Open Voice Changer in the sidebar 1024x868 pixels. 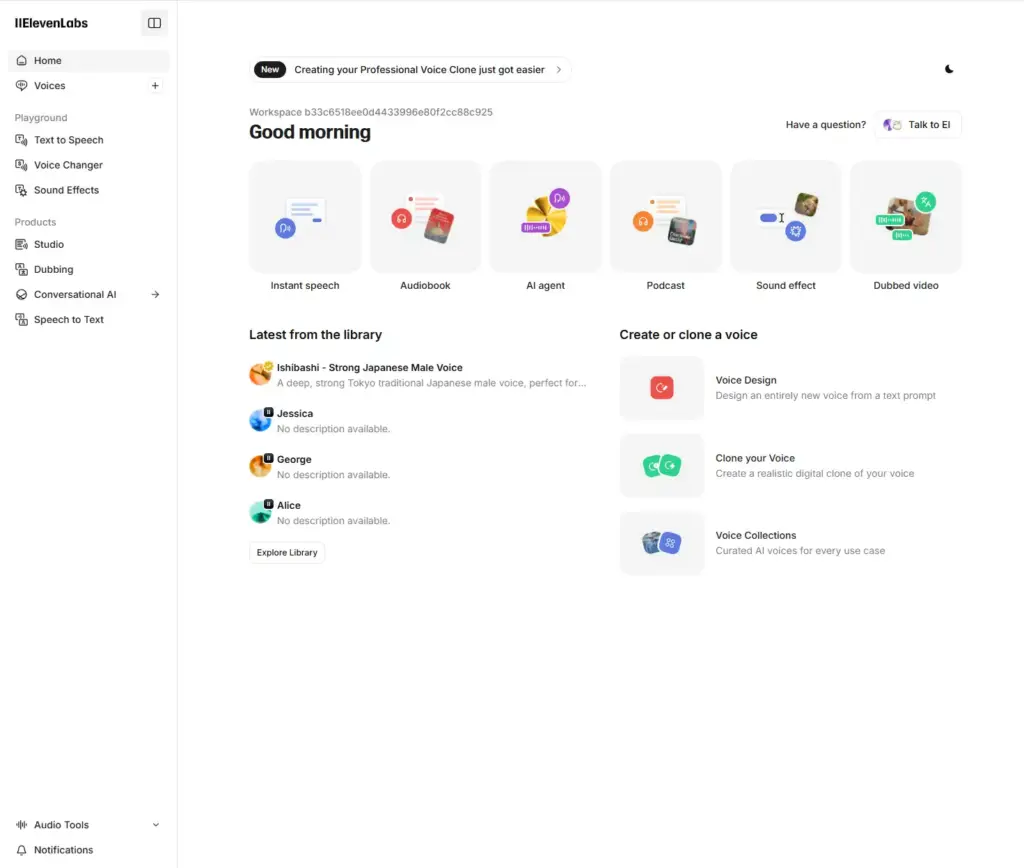[69, 165]
